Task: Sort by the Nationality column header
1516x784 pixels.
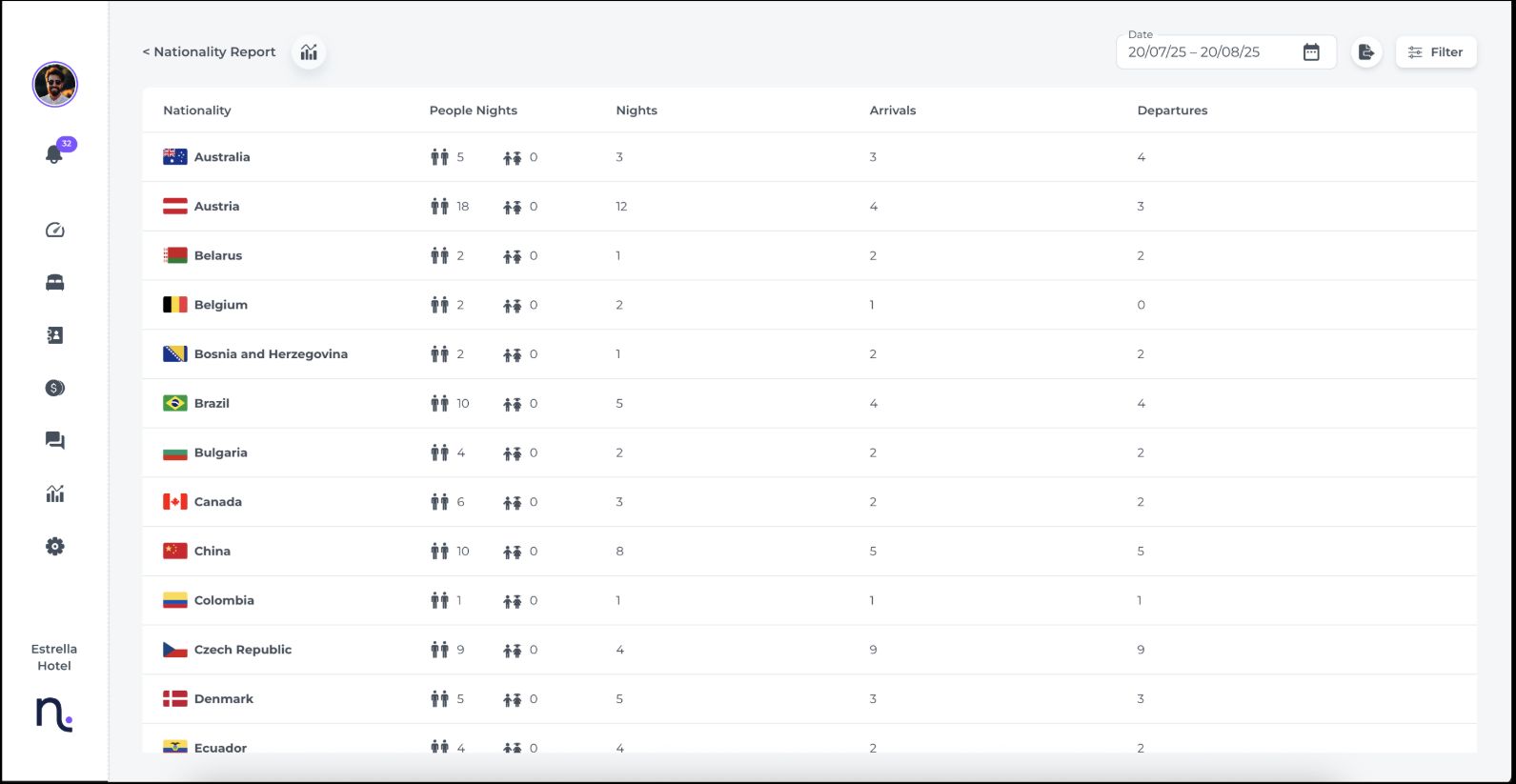Action: 197,111
